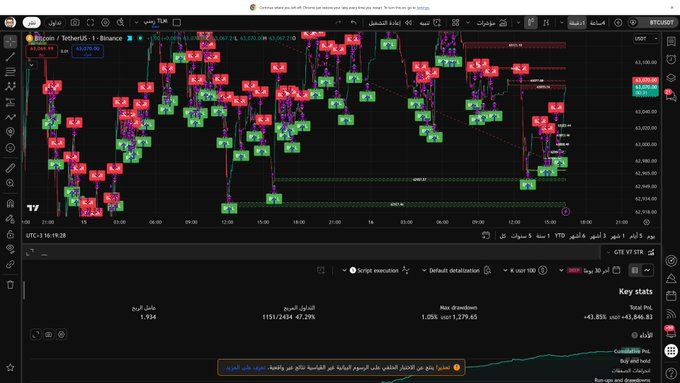Open the geometric brush tools

pos(10,117)
